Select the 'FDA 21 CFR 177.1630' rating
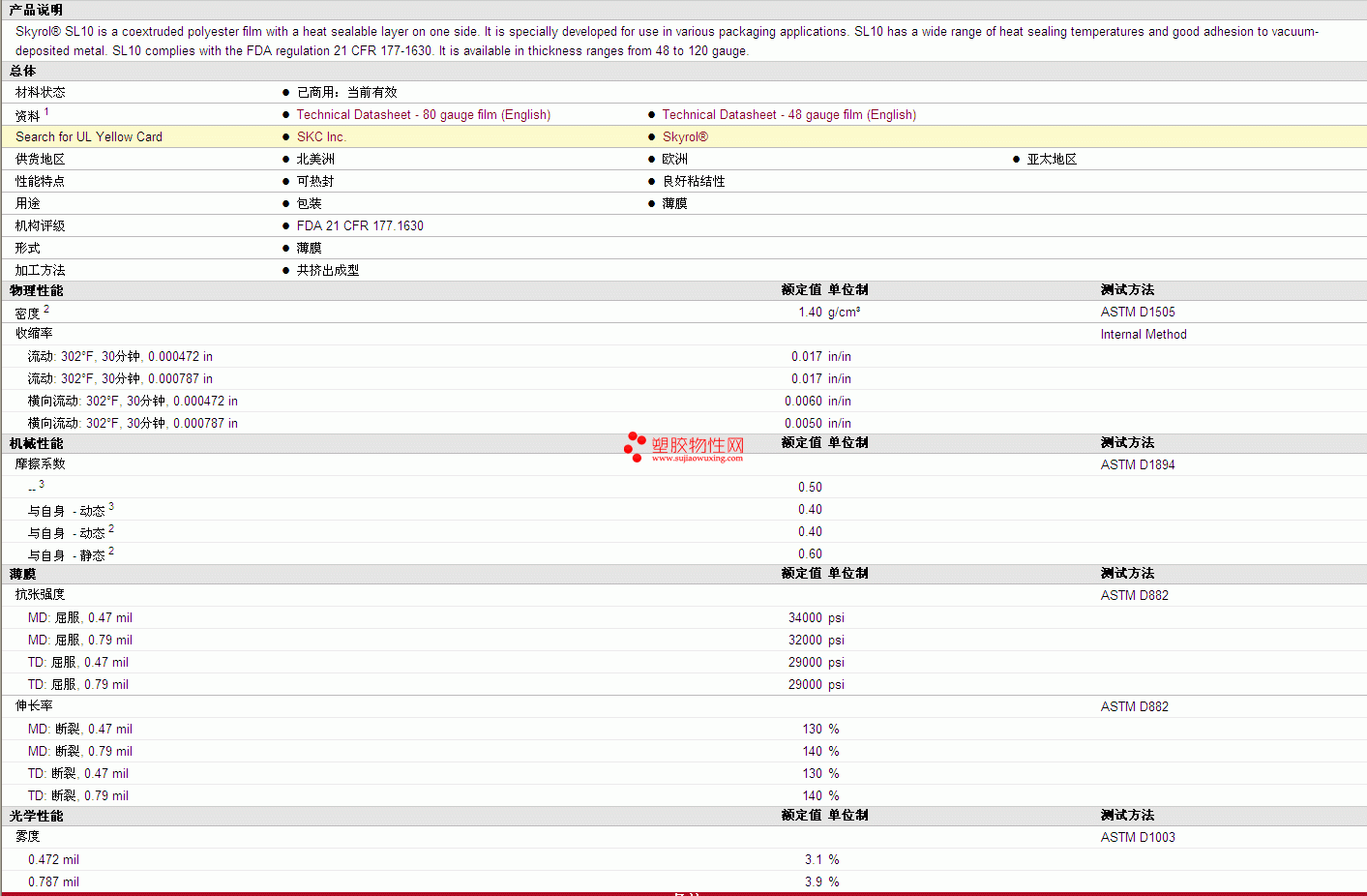 pyautogui.click(x=360, y=225)
